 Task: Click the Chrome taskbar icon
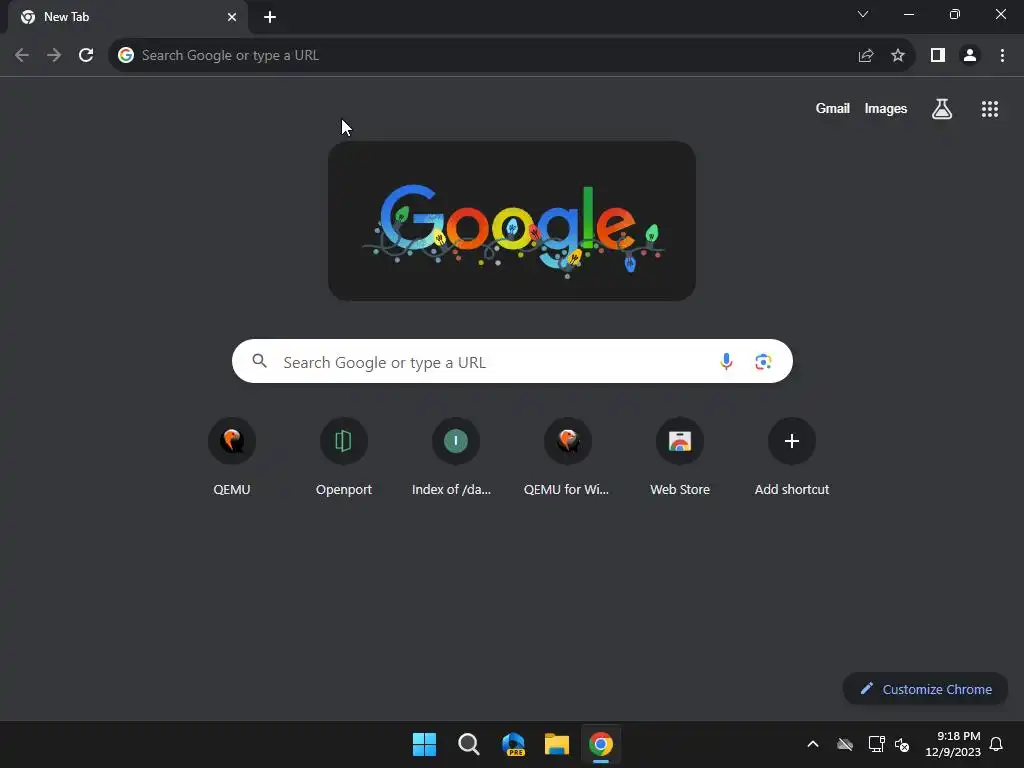(x=601, y=744)
